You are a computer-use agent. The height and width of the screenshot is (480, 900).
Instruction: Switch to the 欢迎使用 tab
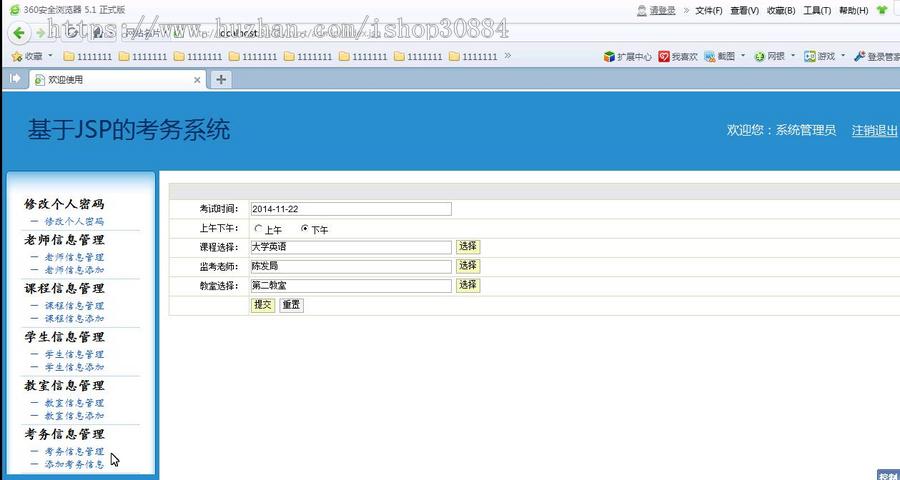click(117, 80)
